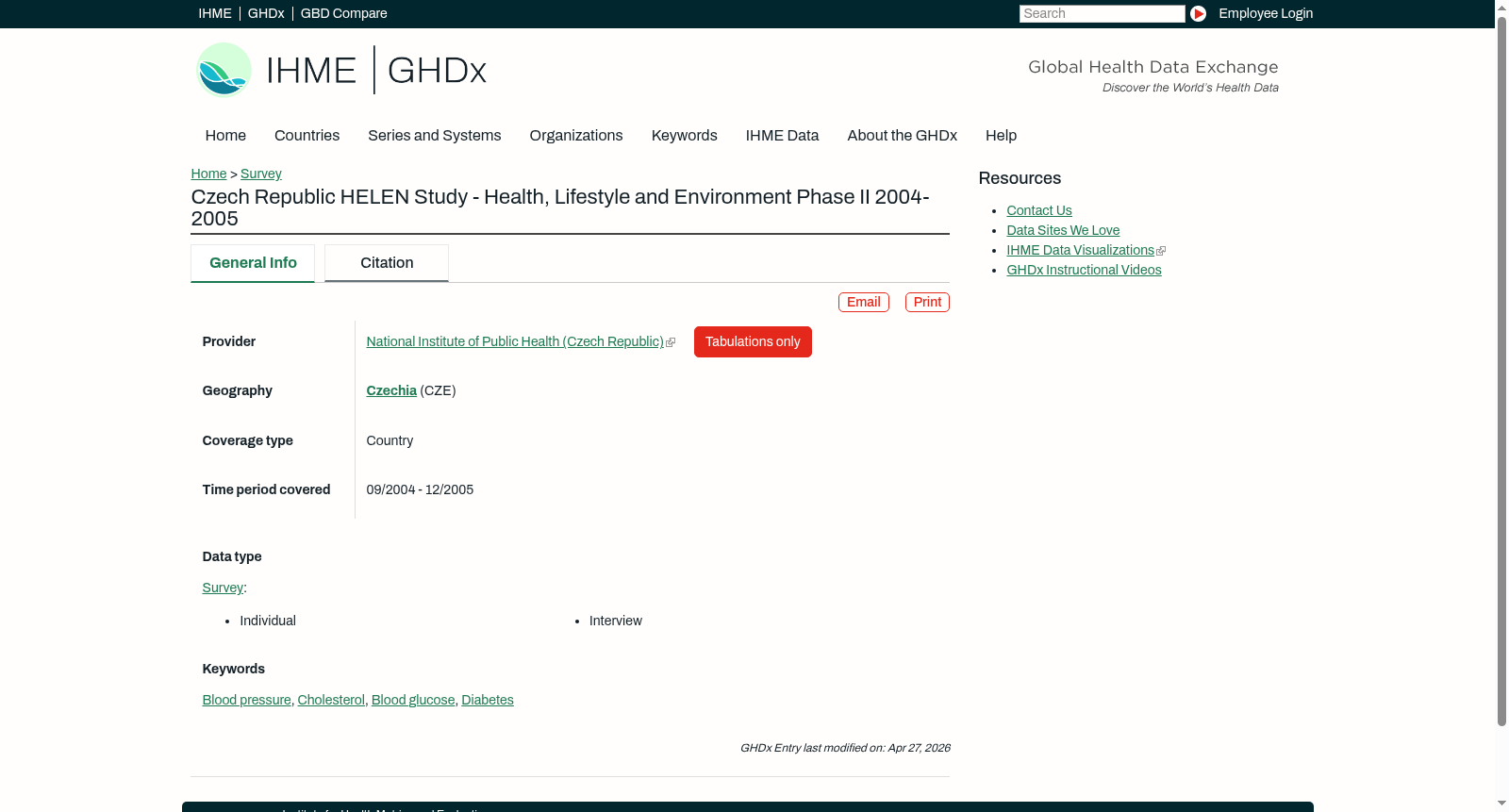Click the IHME leaf logo
Image resolution: width=1509 pixels, height=812 pixels.
tap(224, 70)
